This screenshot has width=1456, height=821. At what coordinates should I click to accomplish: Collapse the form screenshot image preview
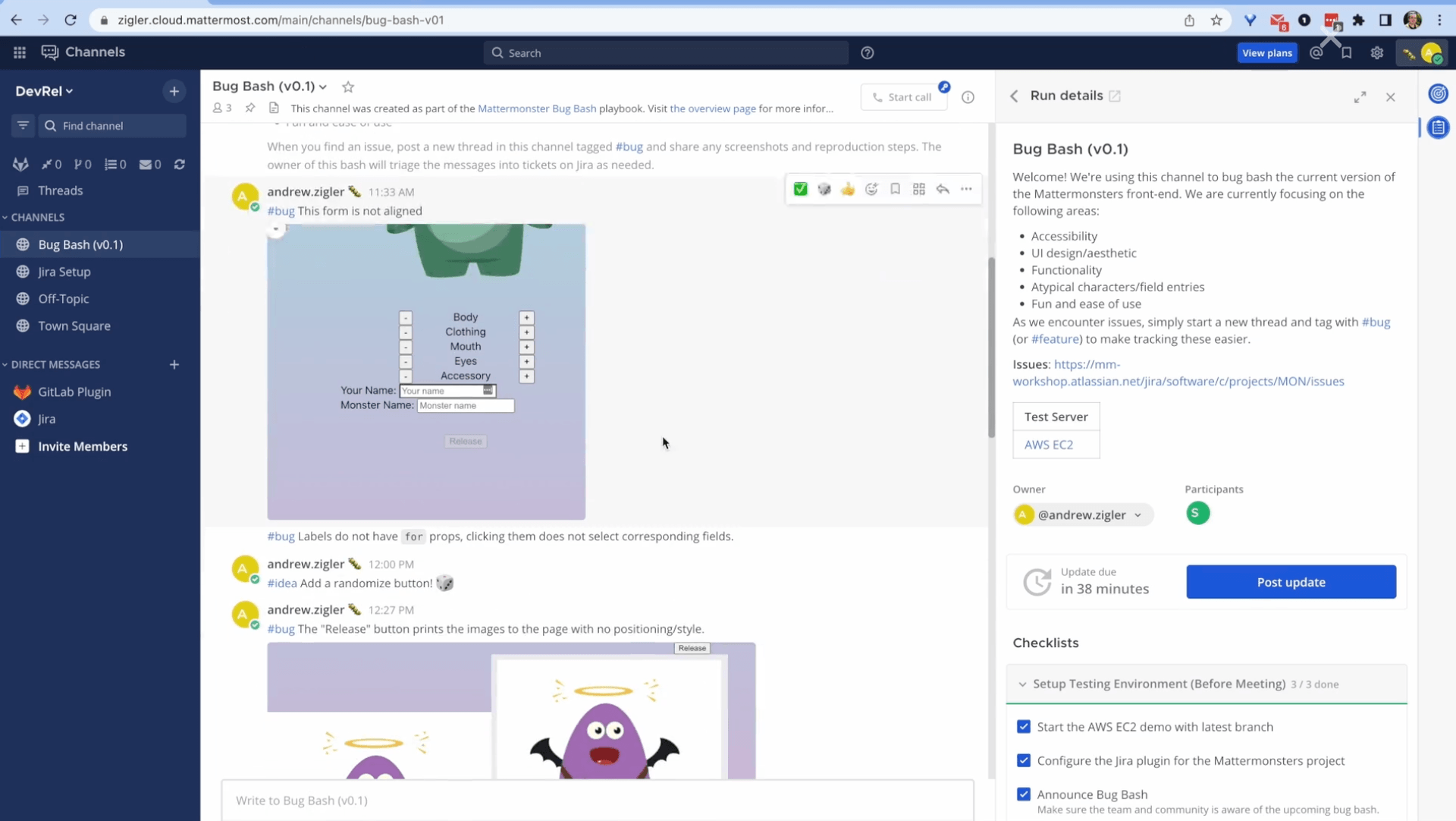pyautogui.click(x=276, y=229)
